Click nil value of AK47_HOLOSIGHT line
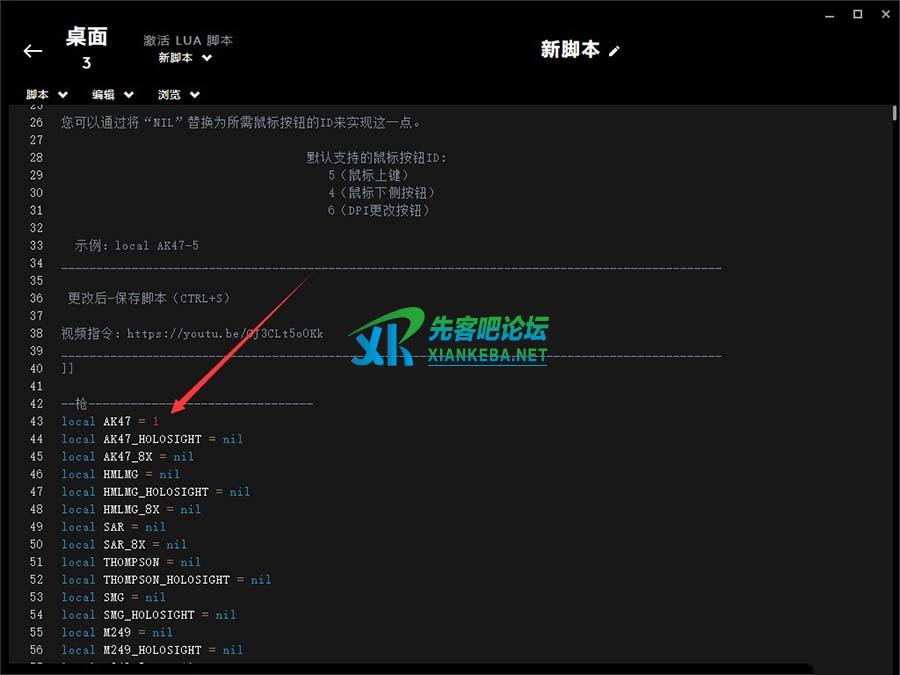Screen dimensions: 900x675 [x=232, y=439]
